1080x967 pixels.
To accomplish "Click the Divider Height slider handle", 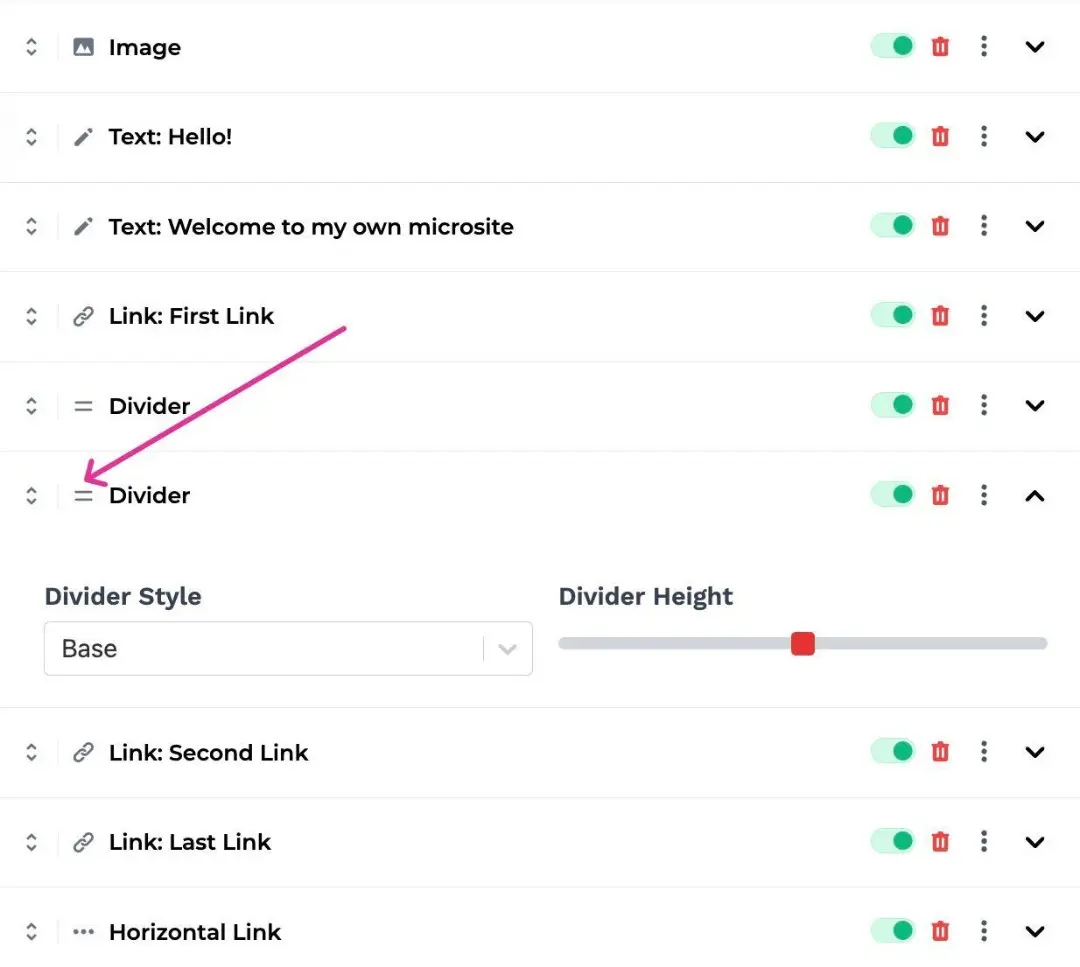I will tap(802, 644).
